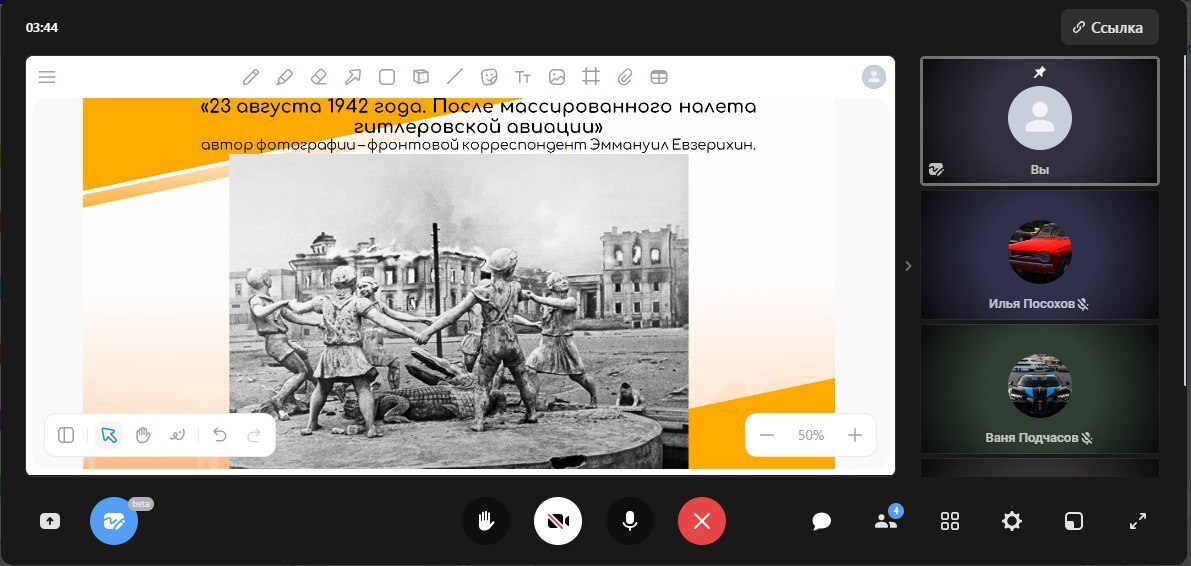Select your own video tile labeled Вы
This screenshot has height=566, width=1191.
[1040, 122]
